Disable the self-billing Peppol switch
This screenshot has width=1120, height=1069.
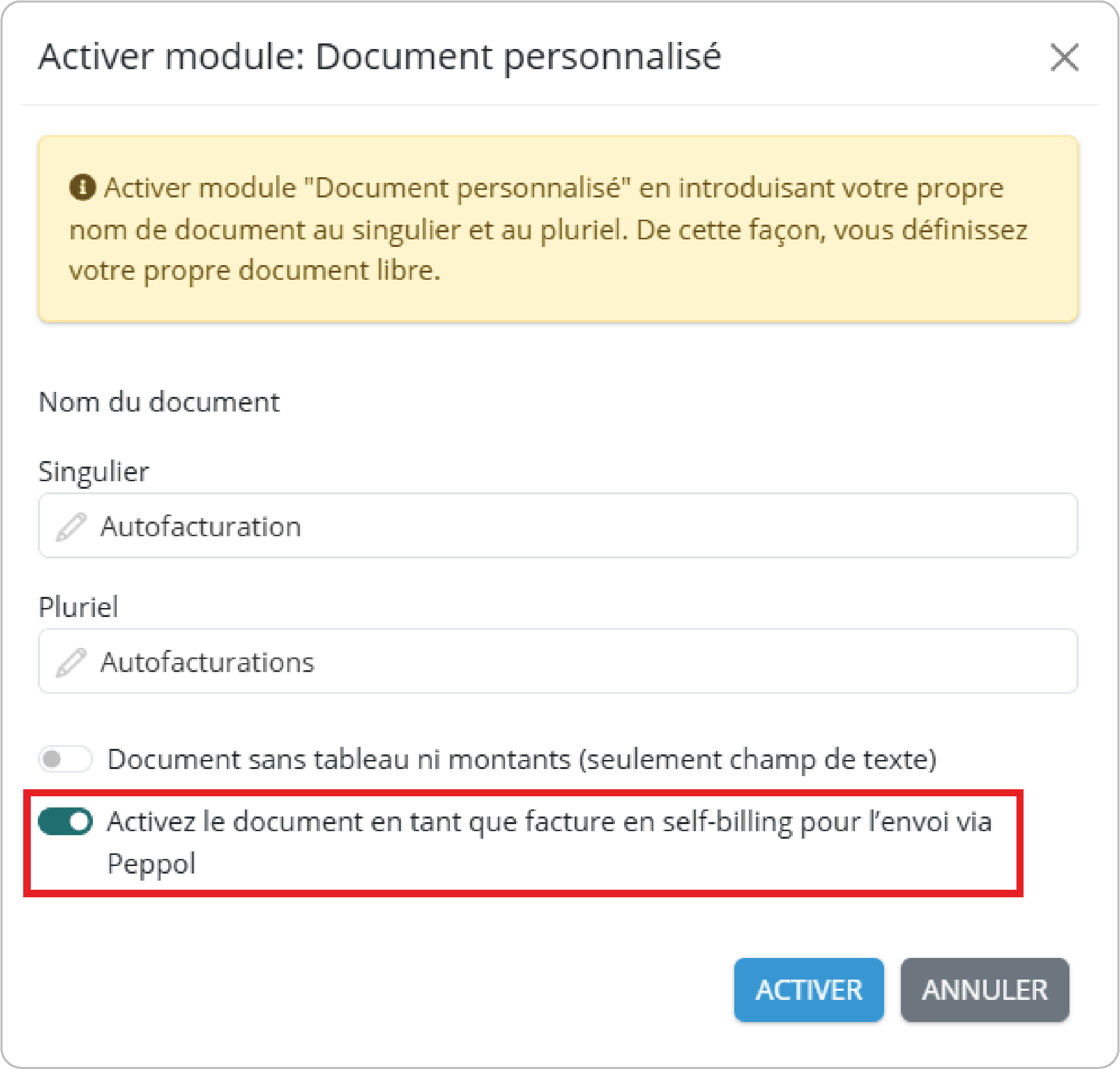click(x=65, y=822)
